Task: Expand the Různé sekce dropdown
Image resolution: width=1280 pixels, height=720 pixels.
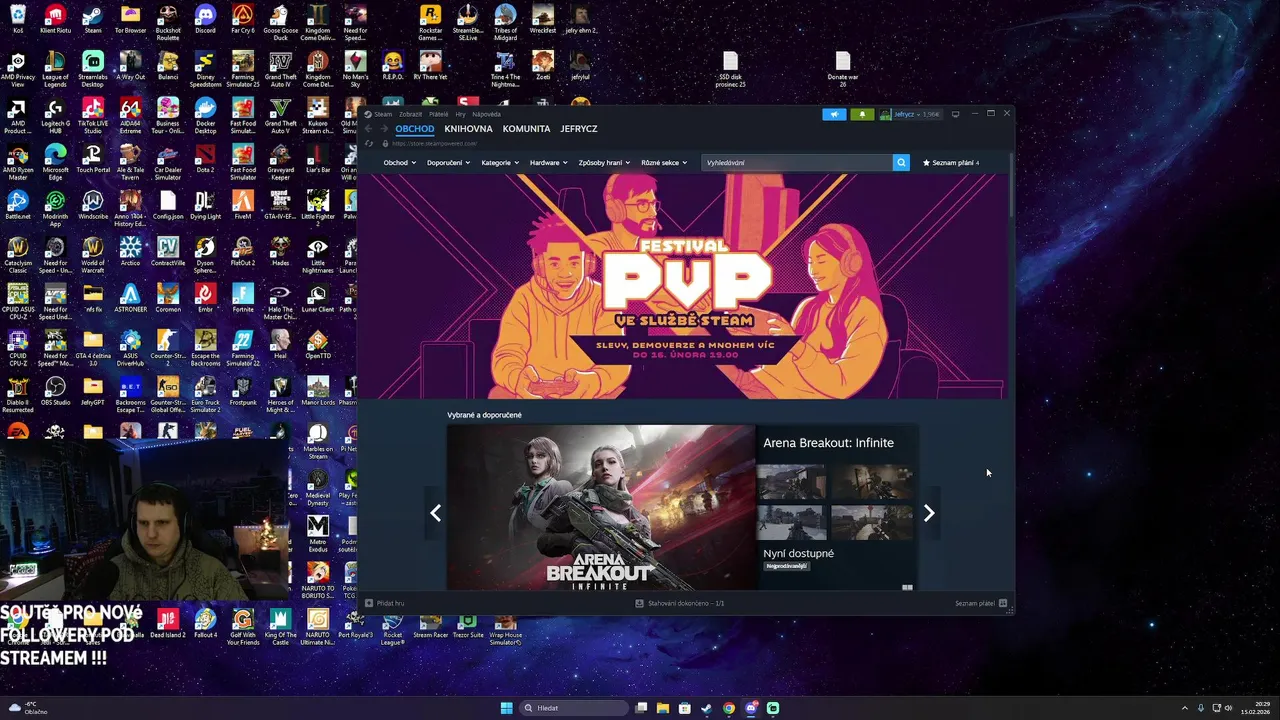Action: [664, 162]
